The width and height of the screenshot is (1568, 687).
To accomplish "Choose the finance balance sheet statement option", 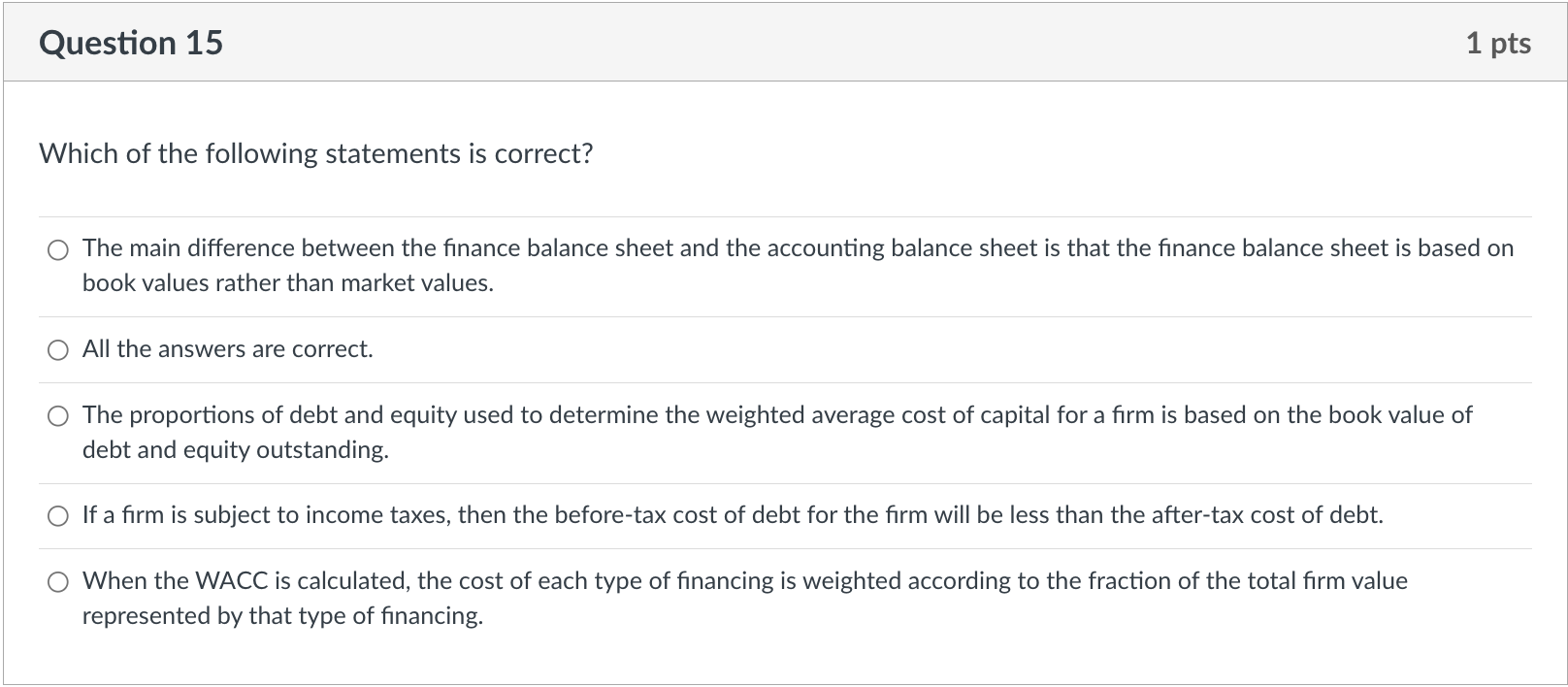I will tap(58, 249).
